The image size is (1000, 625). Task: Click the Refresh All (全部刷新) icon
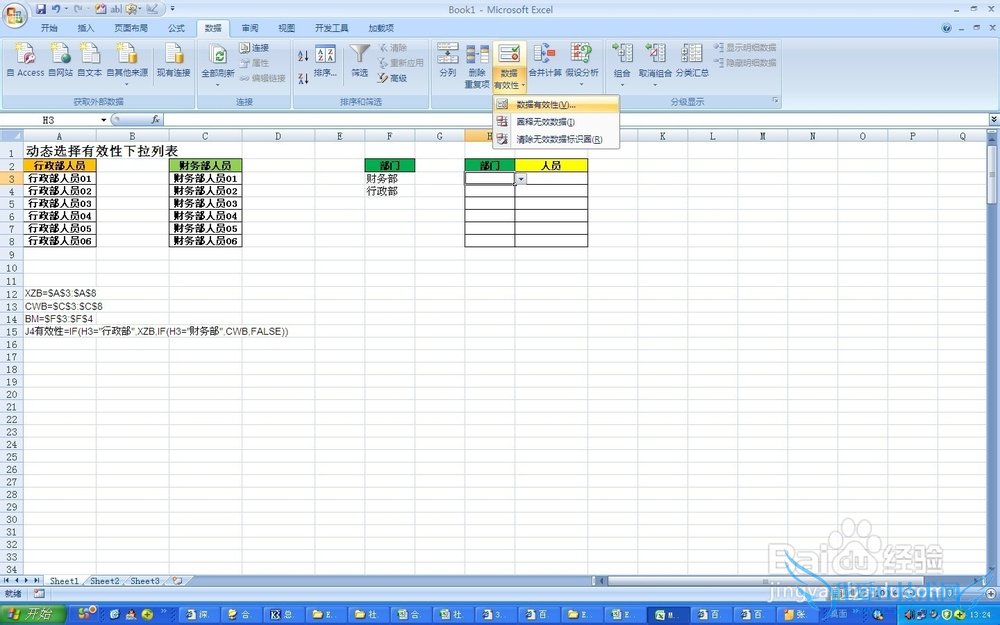(217, 55)
